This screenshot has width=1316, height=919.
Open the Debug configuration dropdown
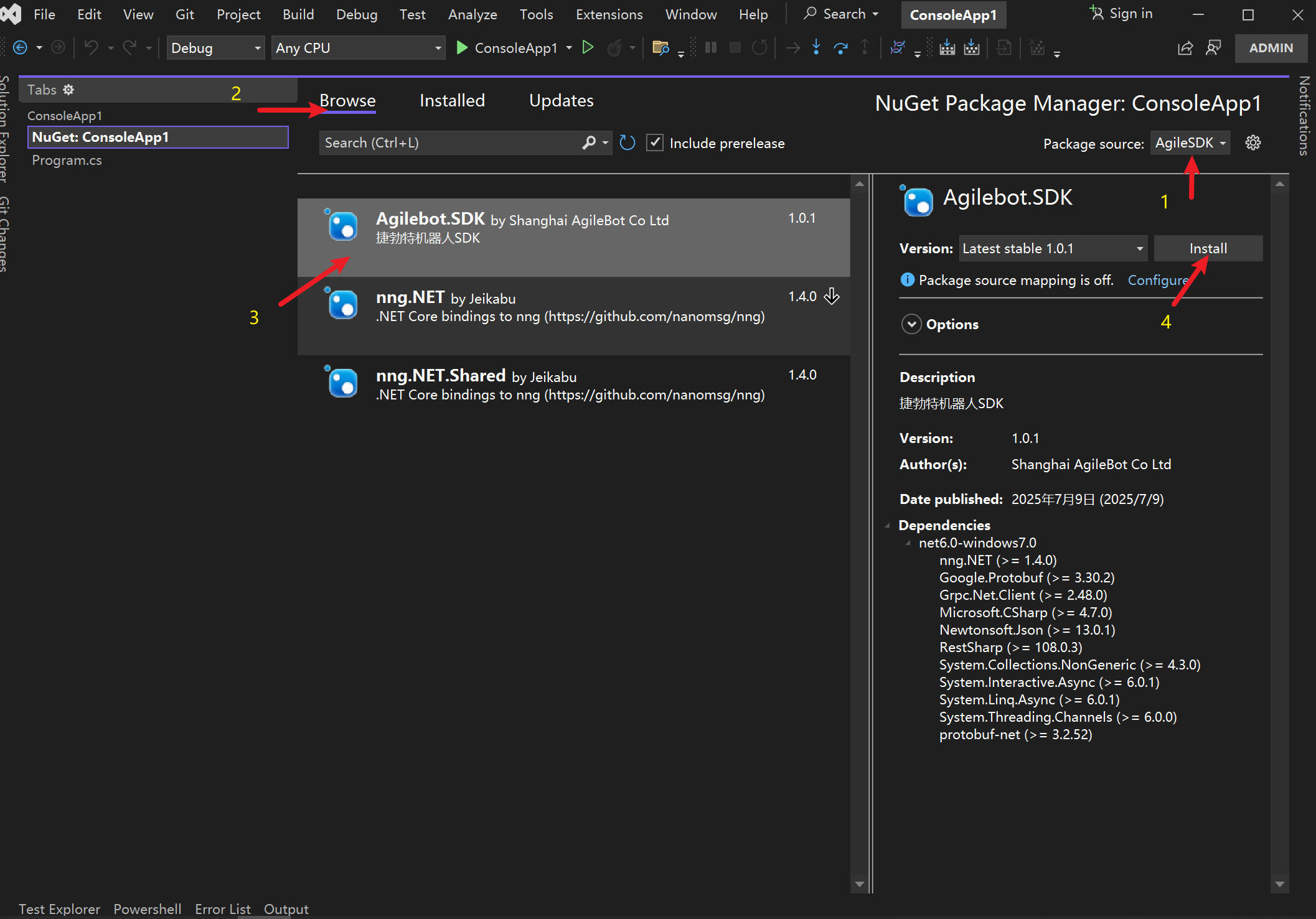(215, 48)
